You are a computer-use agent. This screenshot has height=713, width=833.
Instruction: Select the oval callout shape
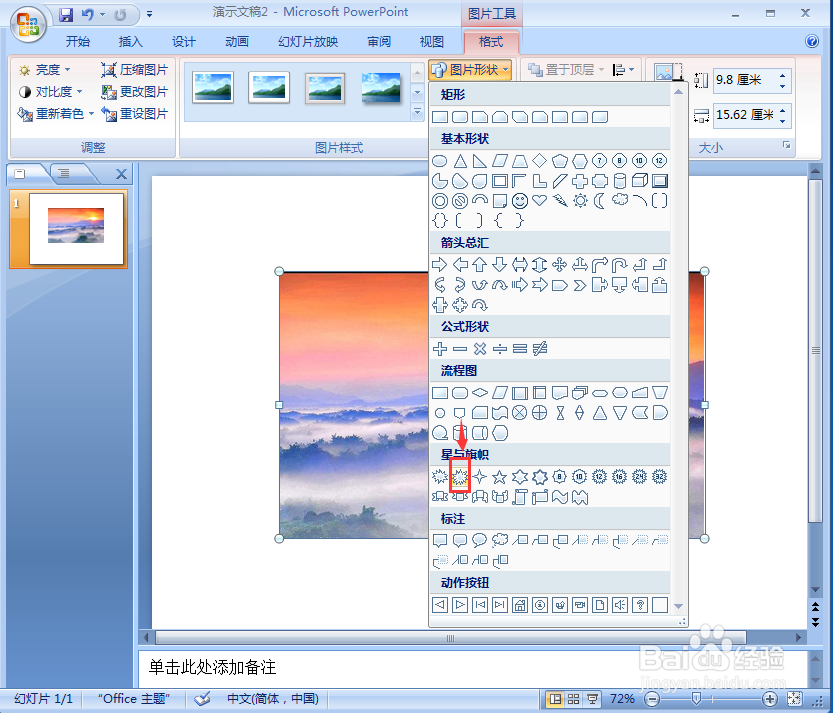pyautogui.click(x=480, y=540)
